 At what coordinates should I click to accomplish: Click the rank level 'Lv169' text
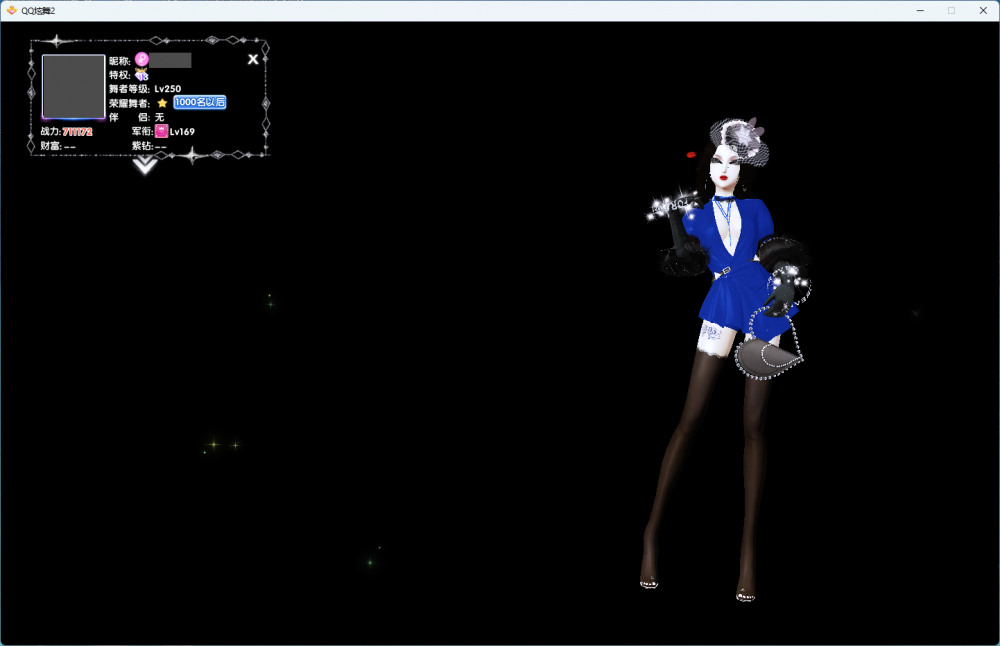click(x=182, y=131)
